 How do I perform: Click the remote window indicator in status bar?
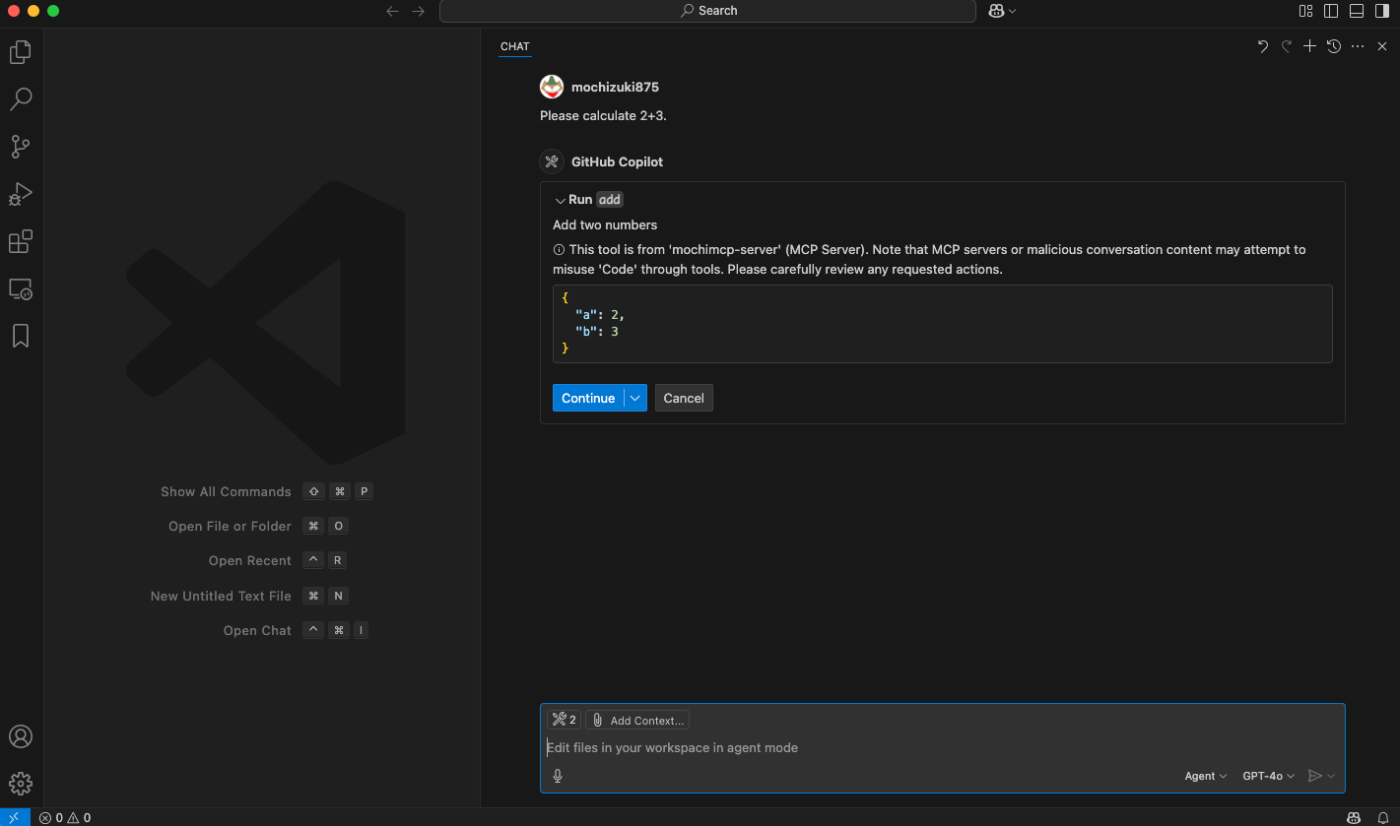coord(14,817)
